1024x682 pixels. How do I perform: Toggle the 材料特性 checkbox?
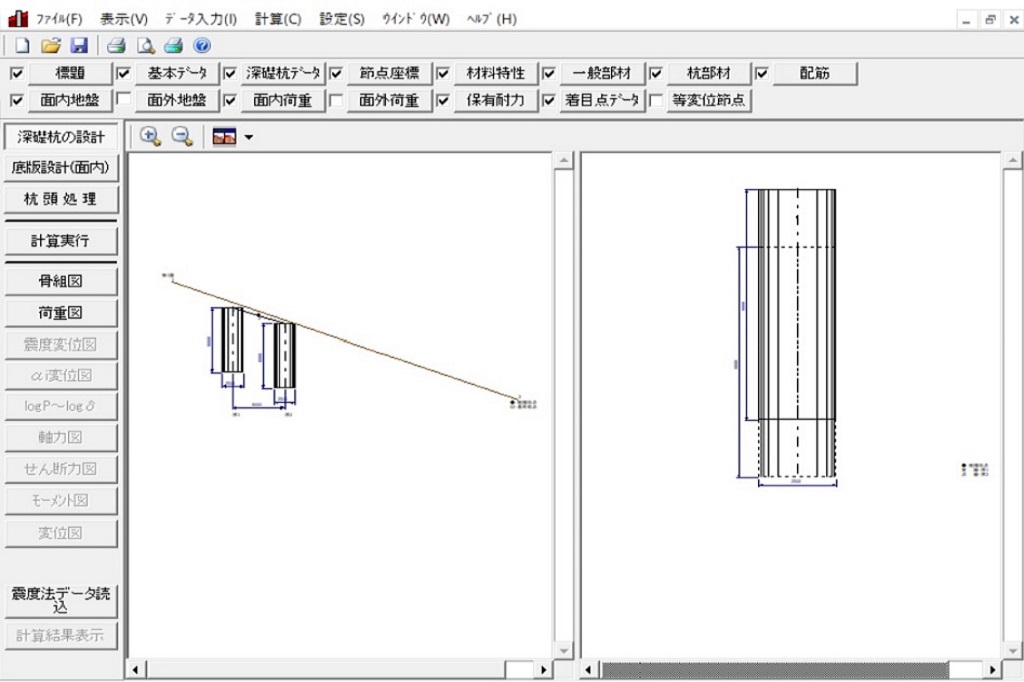pyautogui.click(x=443, y=73)
